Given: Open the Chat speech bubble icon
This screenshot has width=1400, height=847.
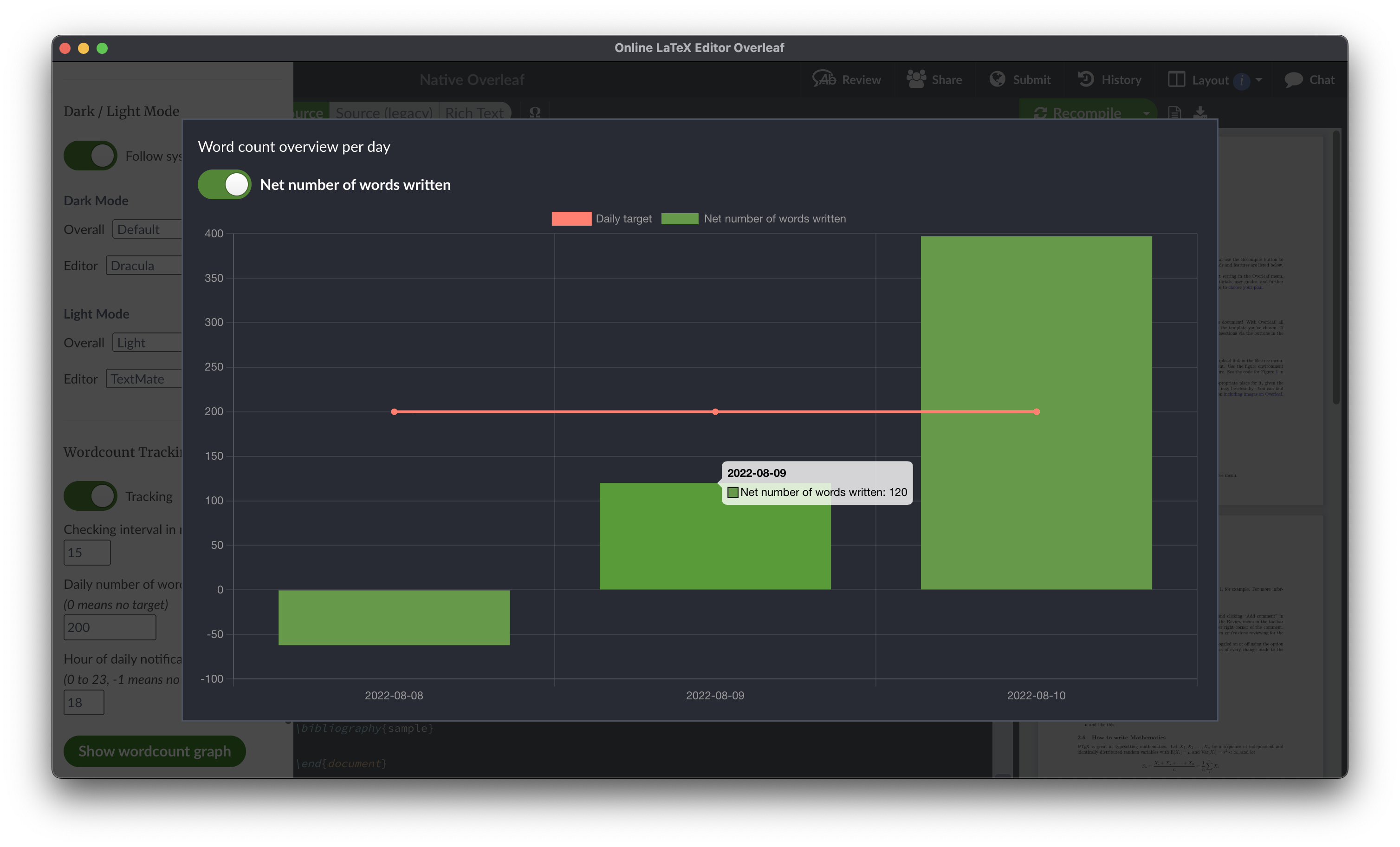Looking at the screenshot, I should click(1293, 79).
